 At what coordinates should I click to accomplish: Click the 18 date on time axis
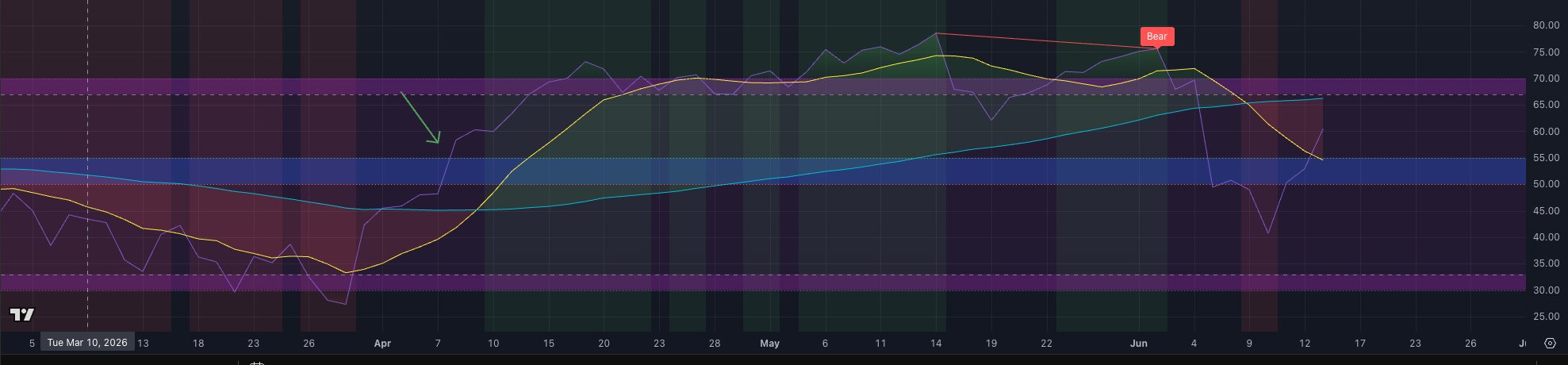click(x=198, y=344)
